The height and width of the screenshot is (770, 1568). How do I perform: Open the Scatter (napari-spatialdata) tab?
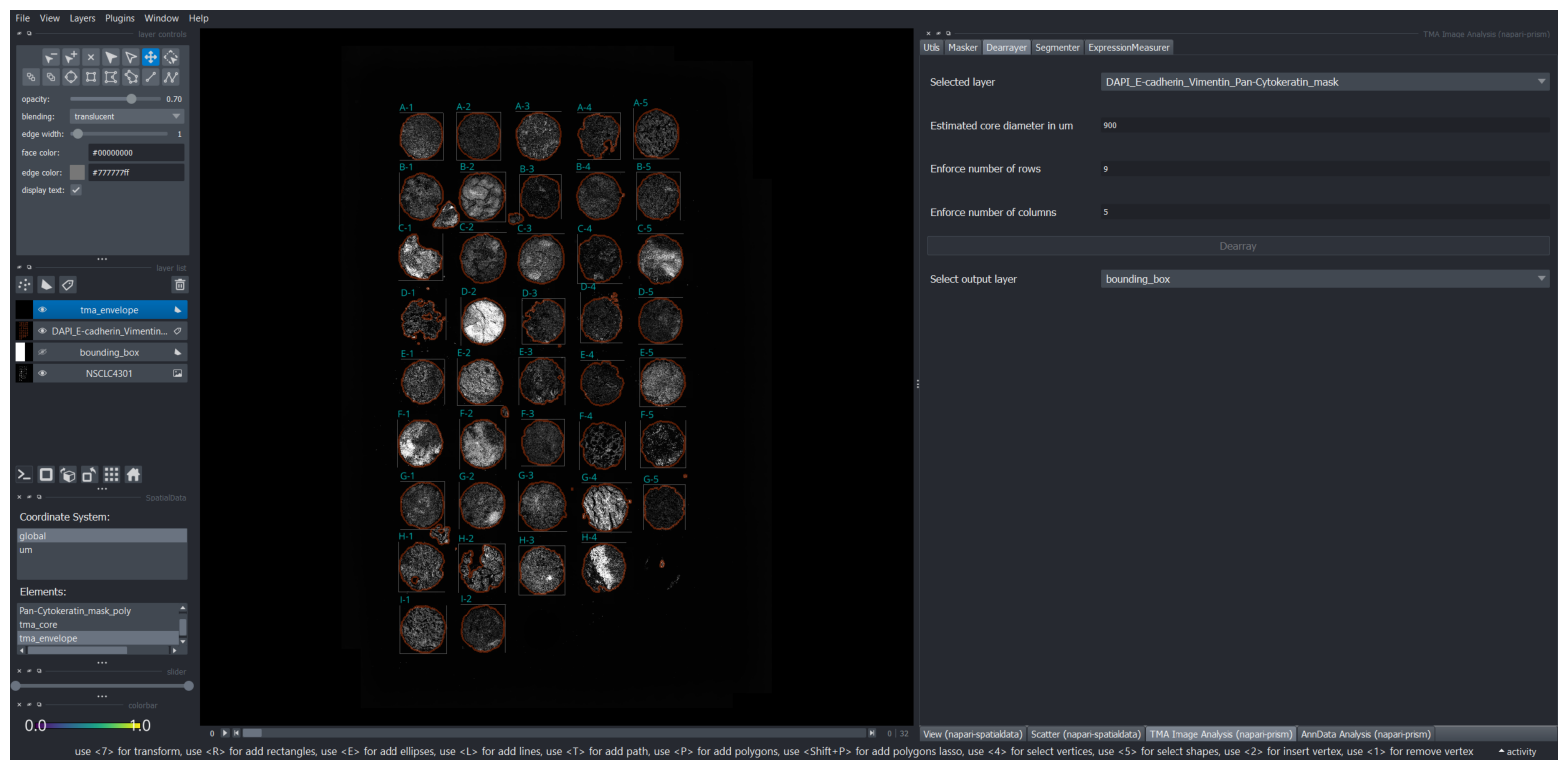point(1086,734)
